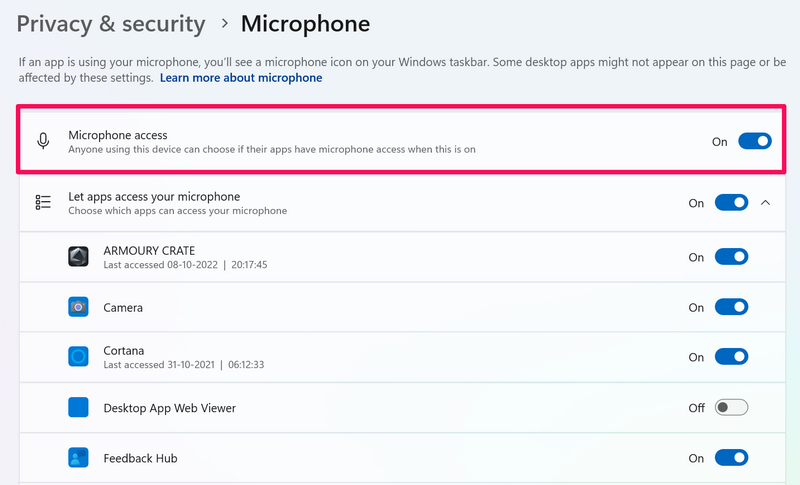
Task: Disable the Camera app microphone toggle
Action: point(732,307)
